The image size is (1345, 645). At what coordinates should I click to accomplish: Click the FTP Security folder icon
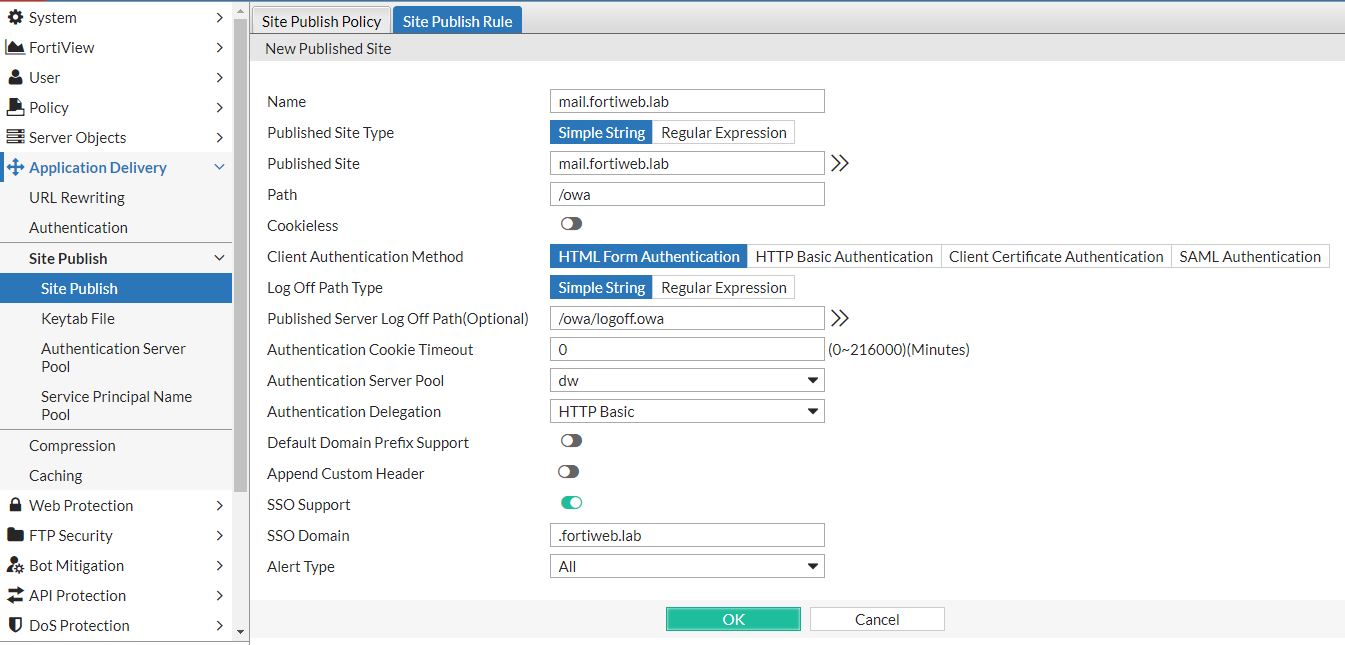tap(15, 535)
